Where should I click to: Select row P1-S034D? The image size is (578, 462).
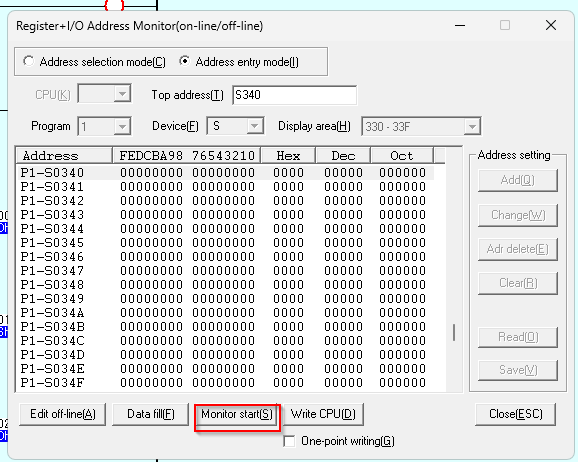click(x=226, y=355)
